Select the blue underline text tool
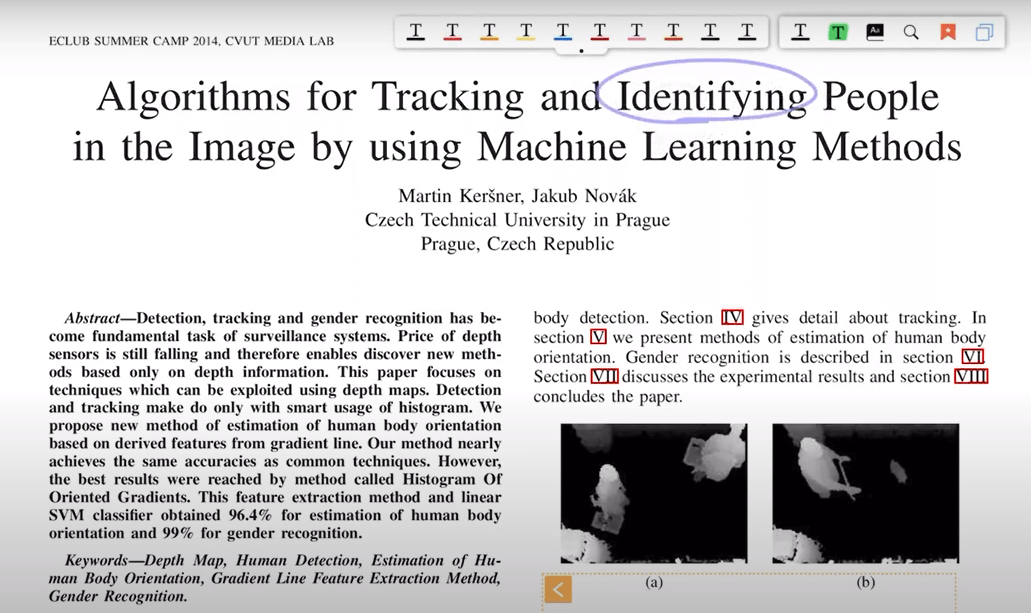Image resolution: width=1031 pixels, height=613 pixels. pyautogui.click(x=563, y=32)
